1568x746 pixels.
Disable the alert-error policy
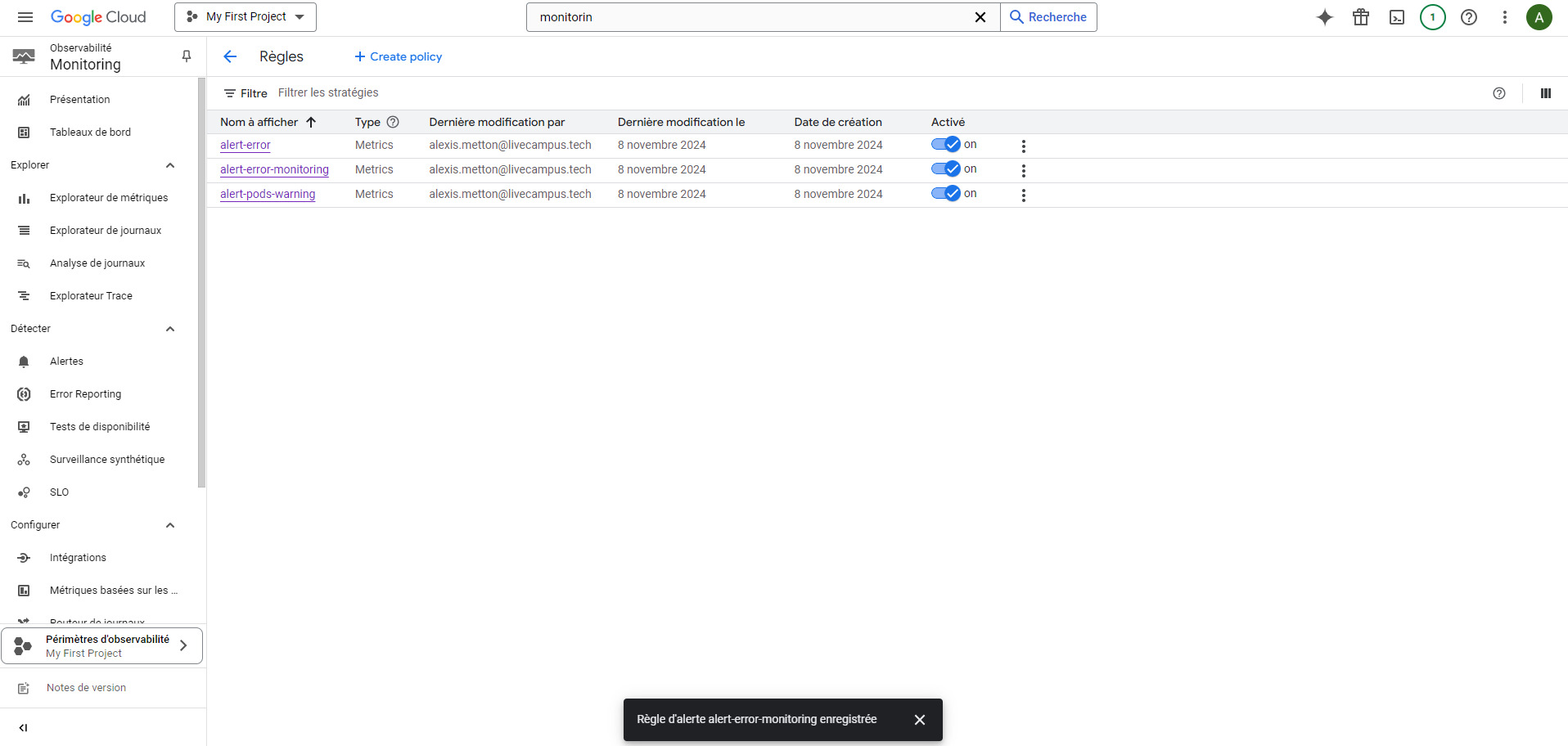pyautogui.click(x=946, y=144)
